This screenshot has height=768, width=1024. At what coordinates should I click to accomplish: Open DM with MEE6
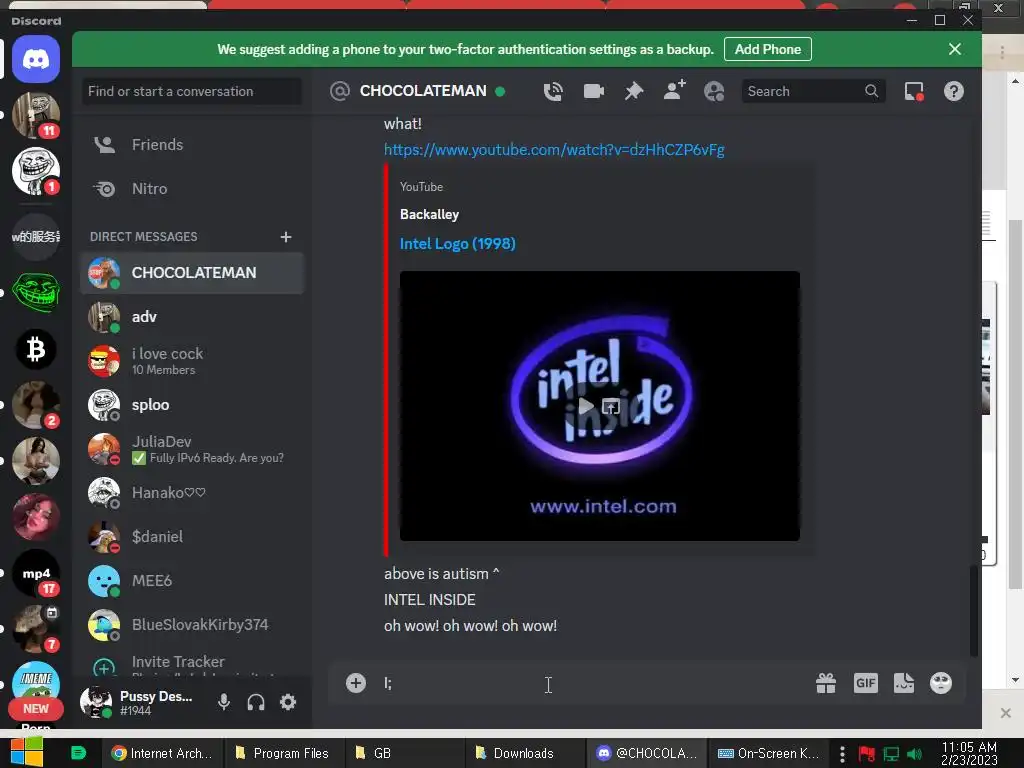[x=192, y=581]
